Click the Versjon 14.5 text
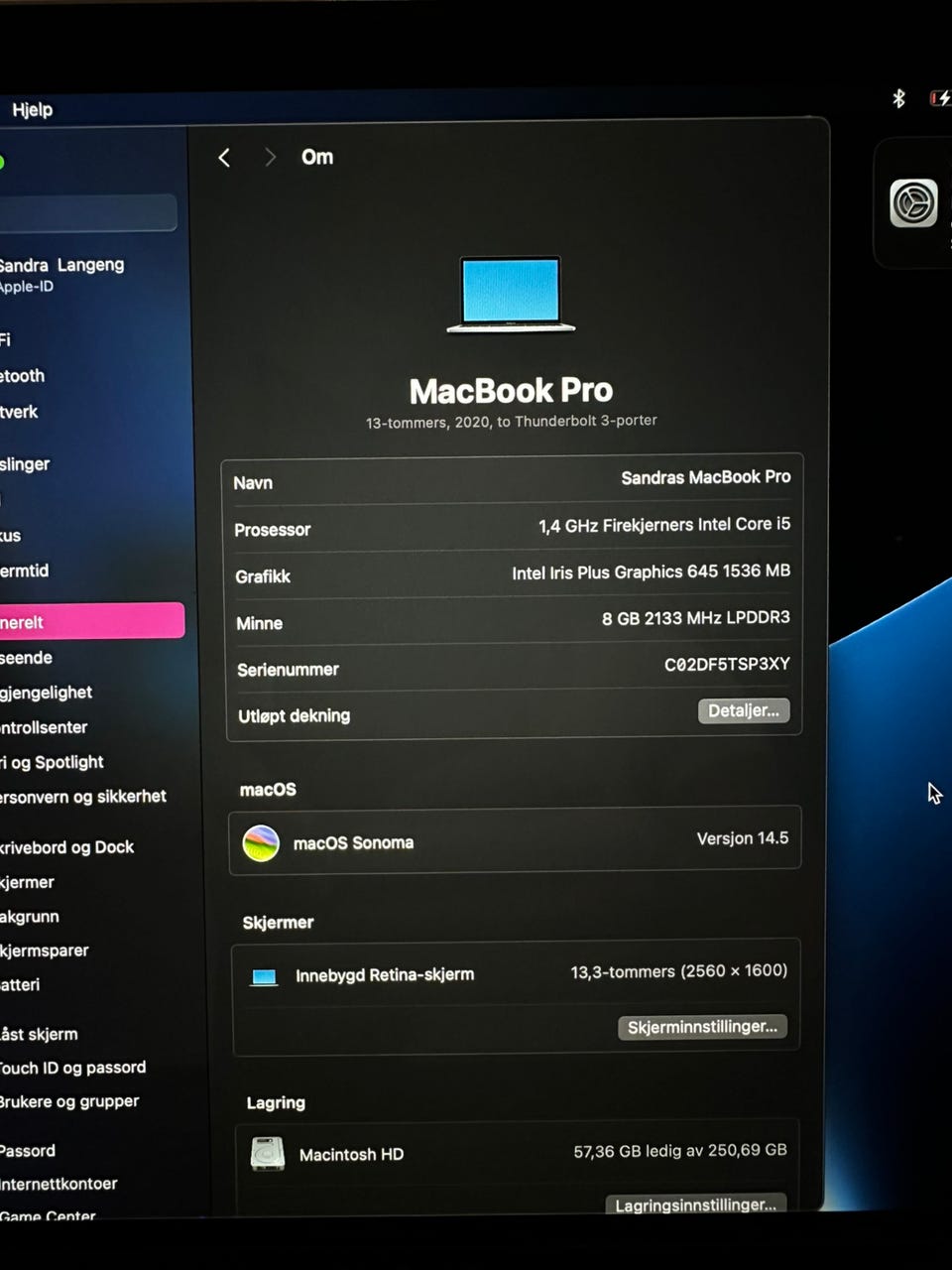 point(743,838)
